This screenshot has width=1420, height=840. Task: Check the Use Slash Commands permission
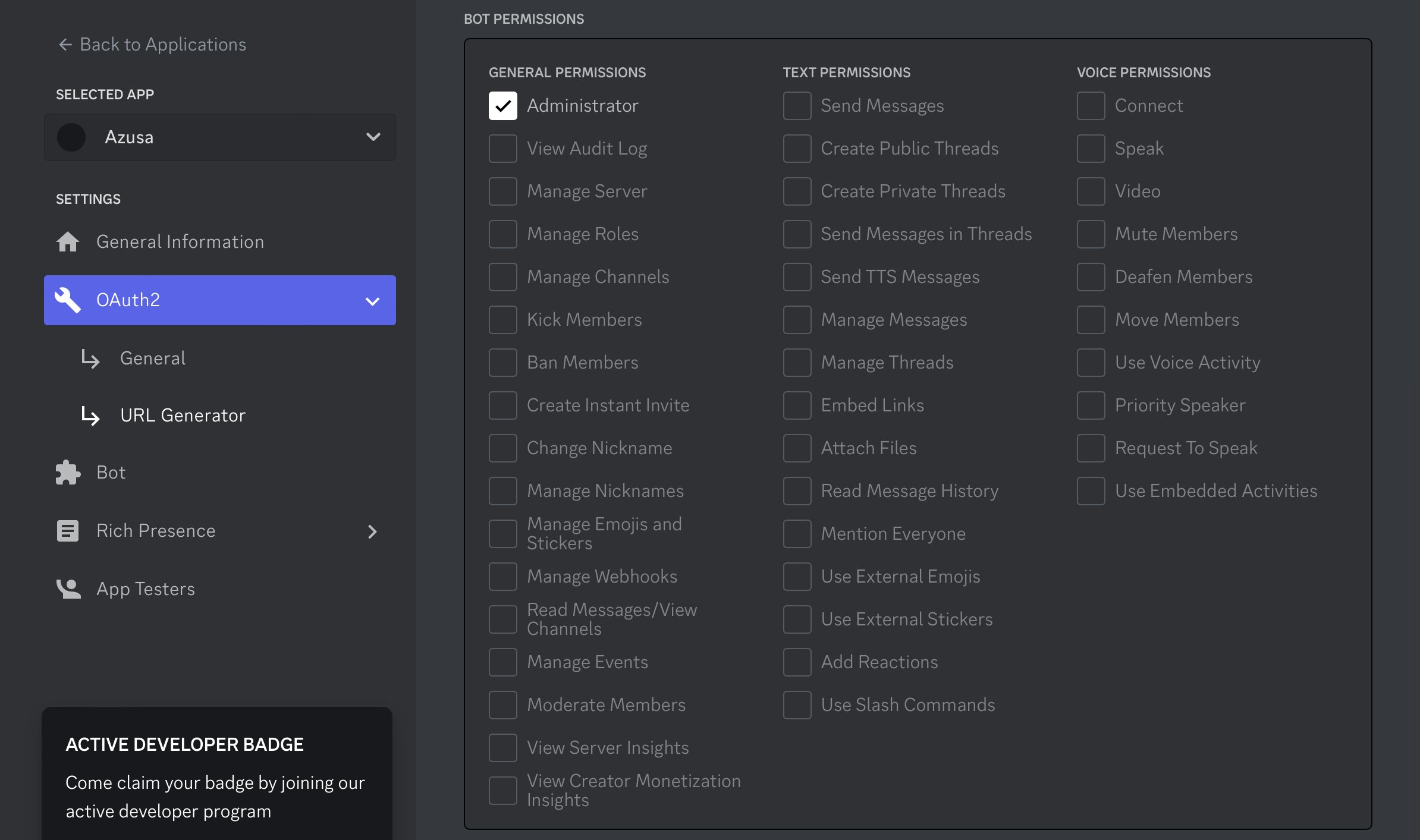(x=797, y=705)
